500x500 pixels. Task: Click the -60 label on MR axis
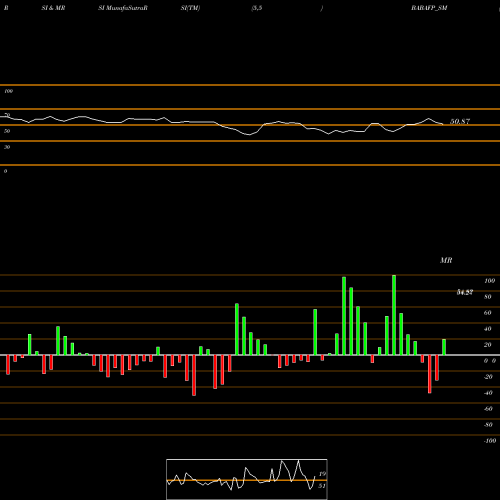(488, 409)
